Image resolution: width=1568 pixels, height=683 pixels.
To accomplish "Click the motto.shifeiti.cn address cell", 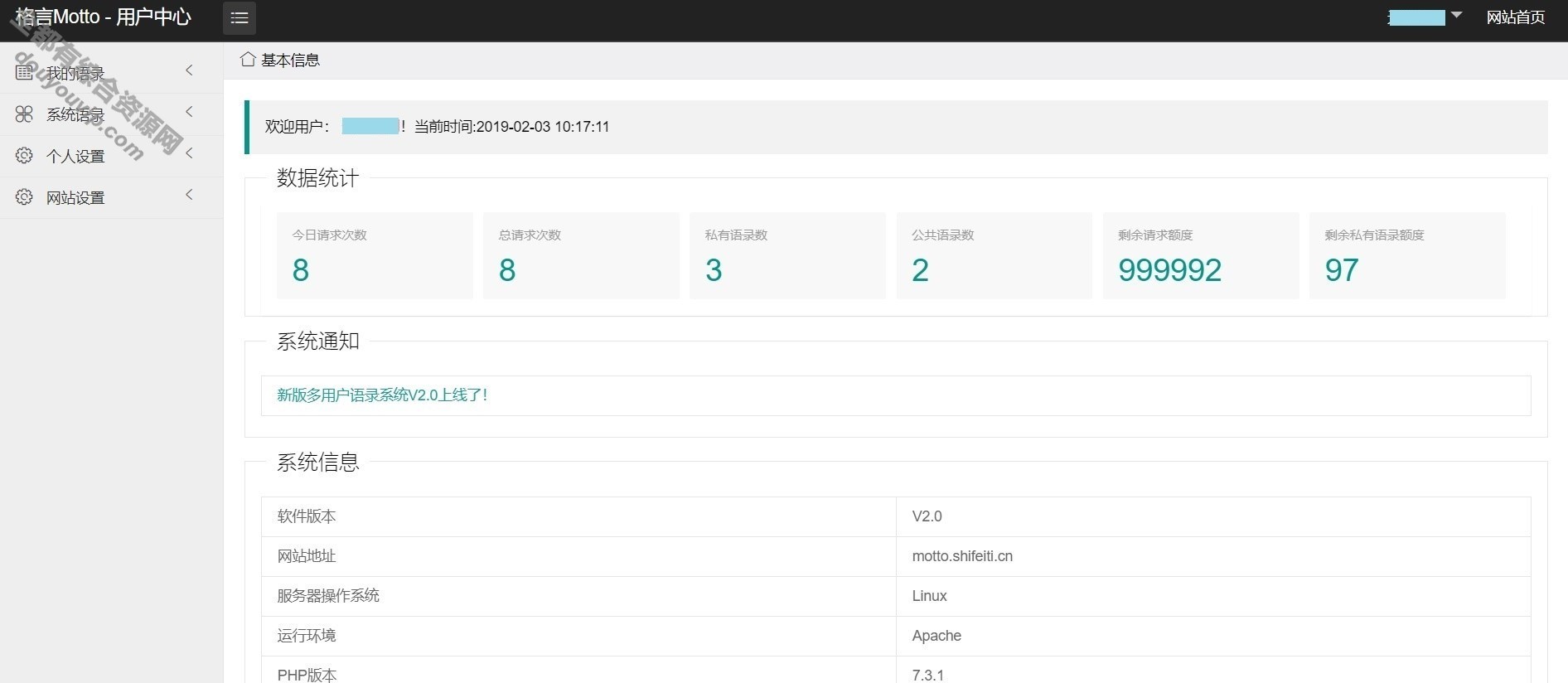I will [1213, 556].
